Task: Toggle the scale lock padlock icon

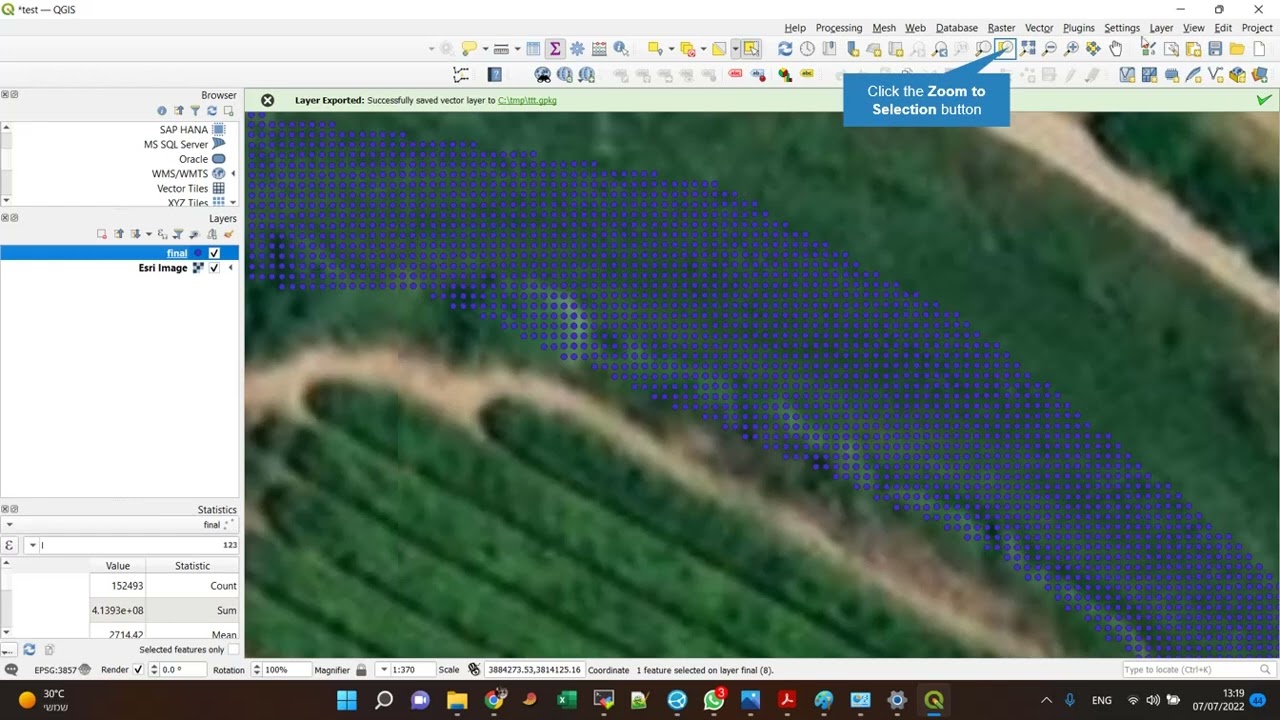Action: click(x=361, y=670)
